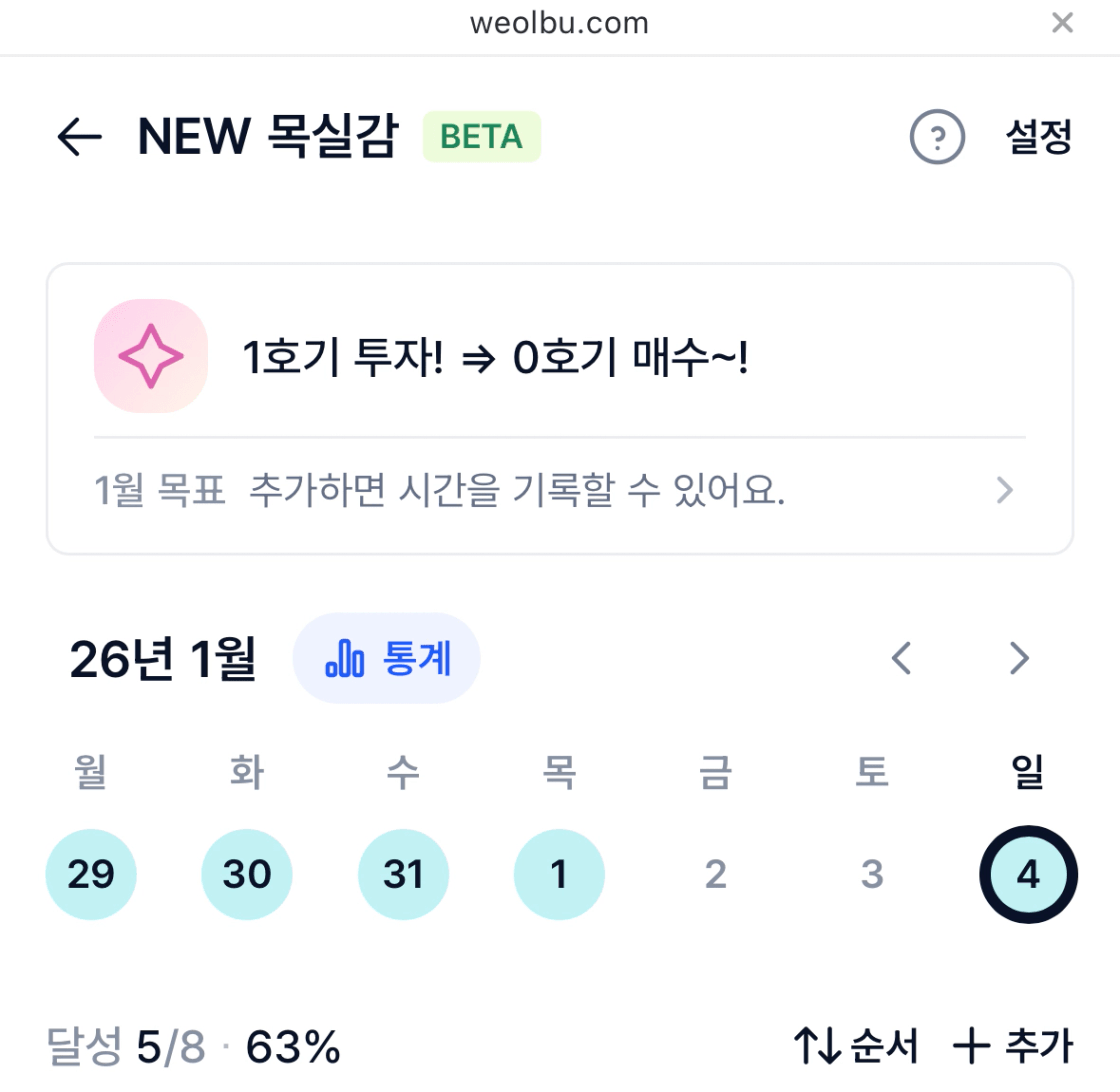The image size is (1120, 1092).
Task: Select date 1 on the calendar
Action: click(x=559, y=875)
